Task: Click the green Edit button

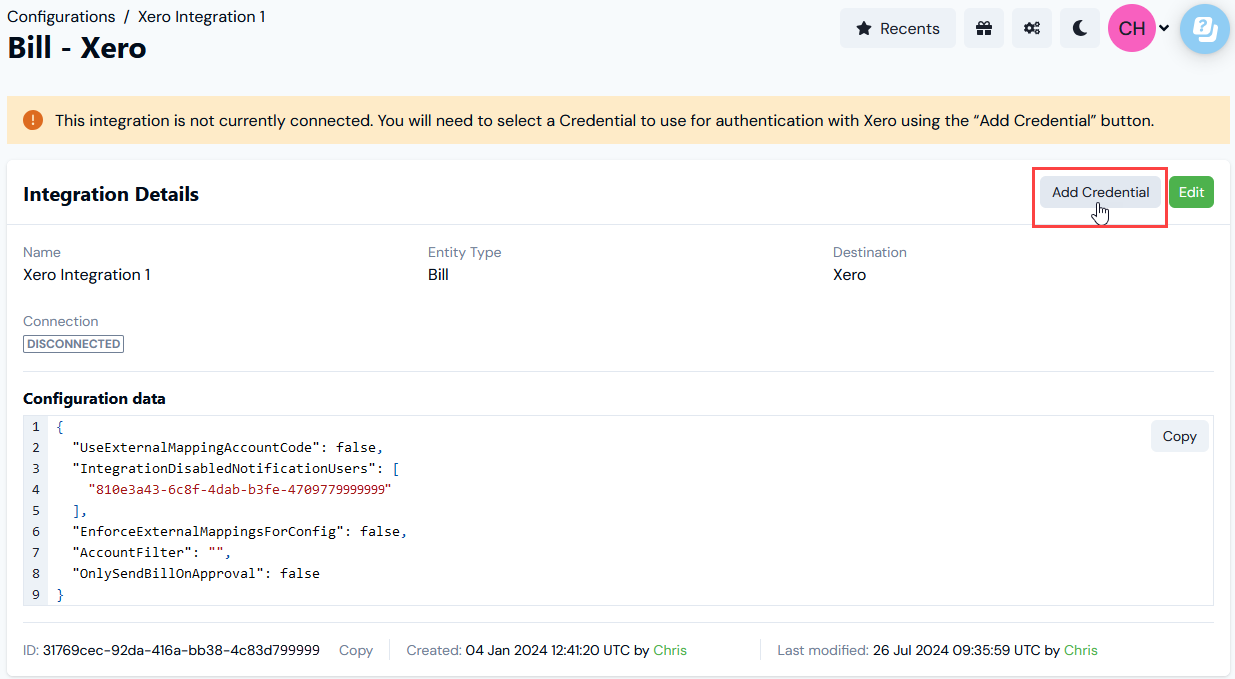Action: tap(1191, 191)
